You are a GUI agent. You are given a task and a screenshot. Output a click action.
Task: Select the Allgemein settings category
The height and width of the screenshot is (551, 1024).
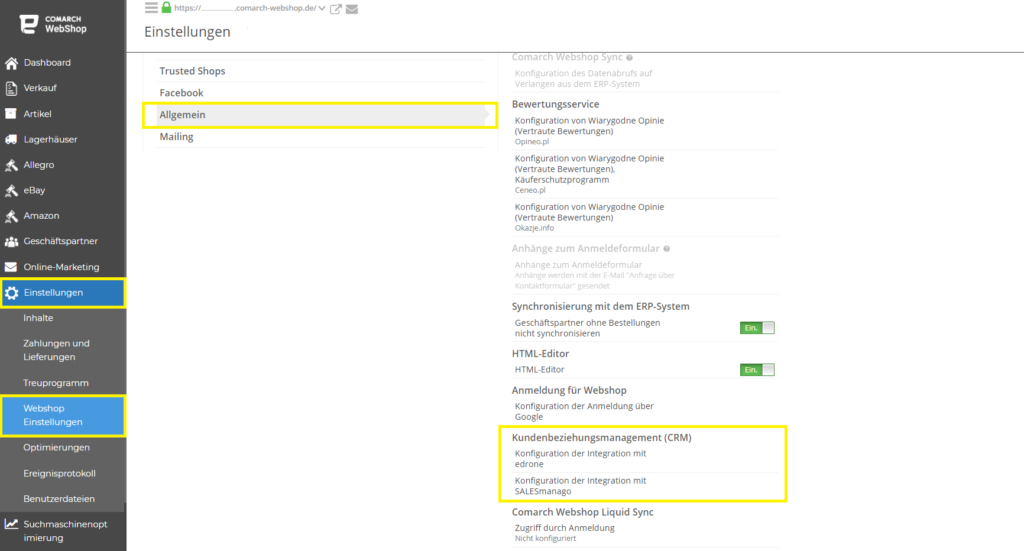[x=320, y=115]
